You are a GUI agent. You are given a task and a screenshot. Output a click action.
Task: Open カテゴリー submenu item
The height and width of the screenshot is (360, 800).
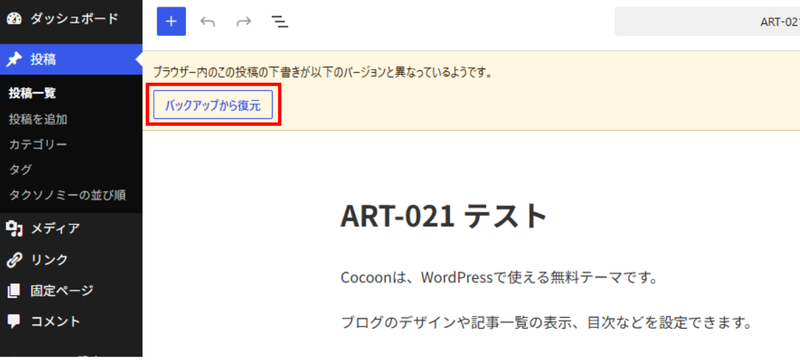coord(38,145)
